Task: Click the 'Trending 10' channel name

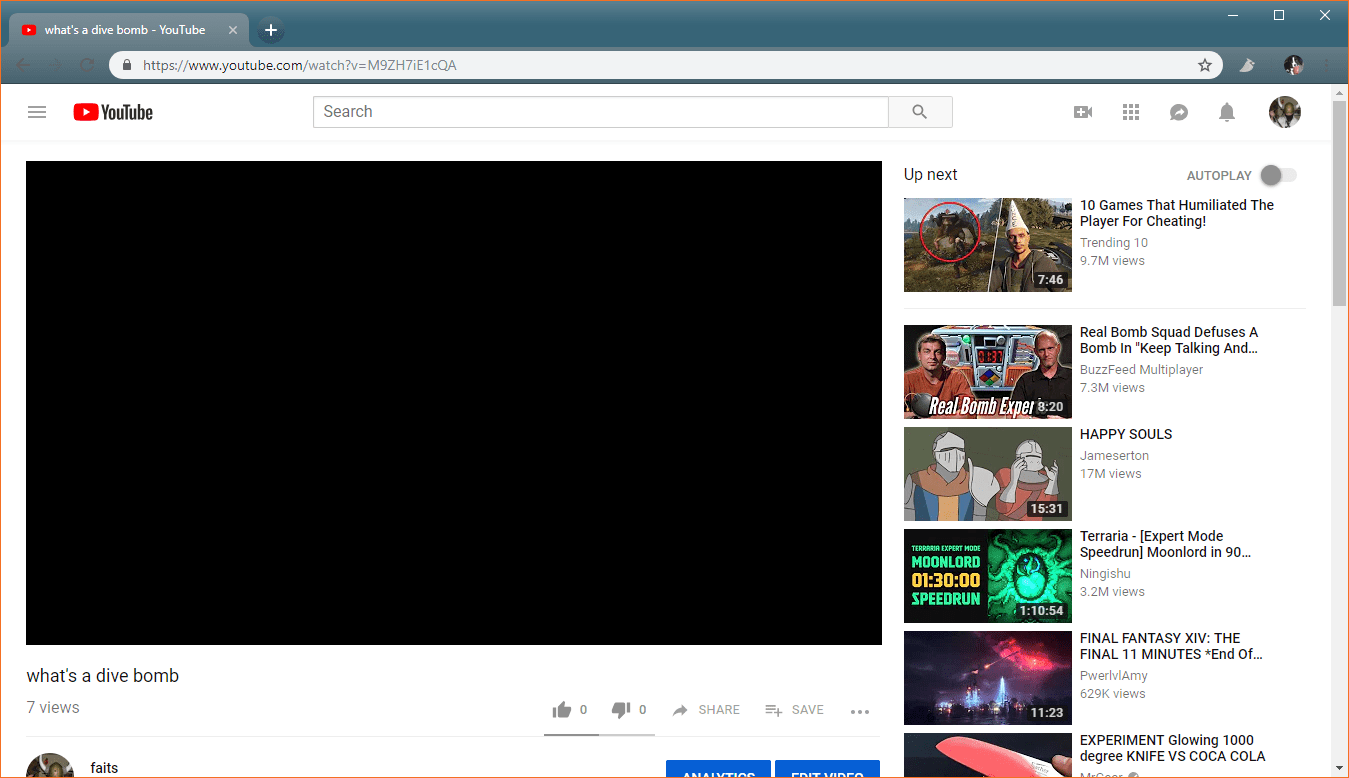Action: (x=1114, y=243)
